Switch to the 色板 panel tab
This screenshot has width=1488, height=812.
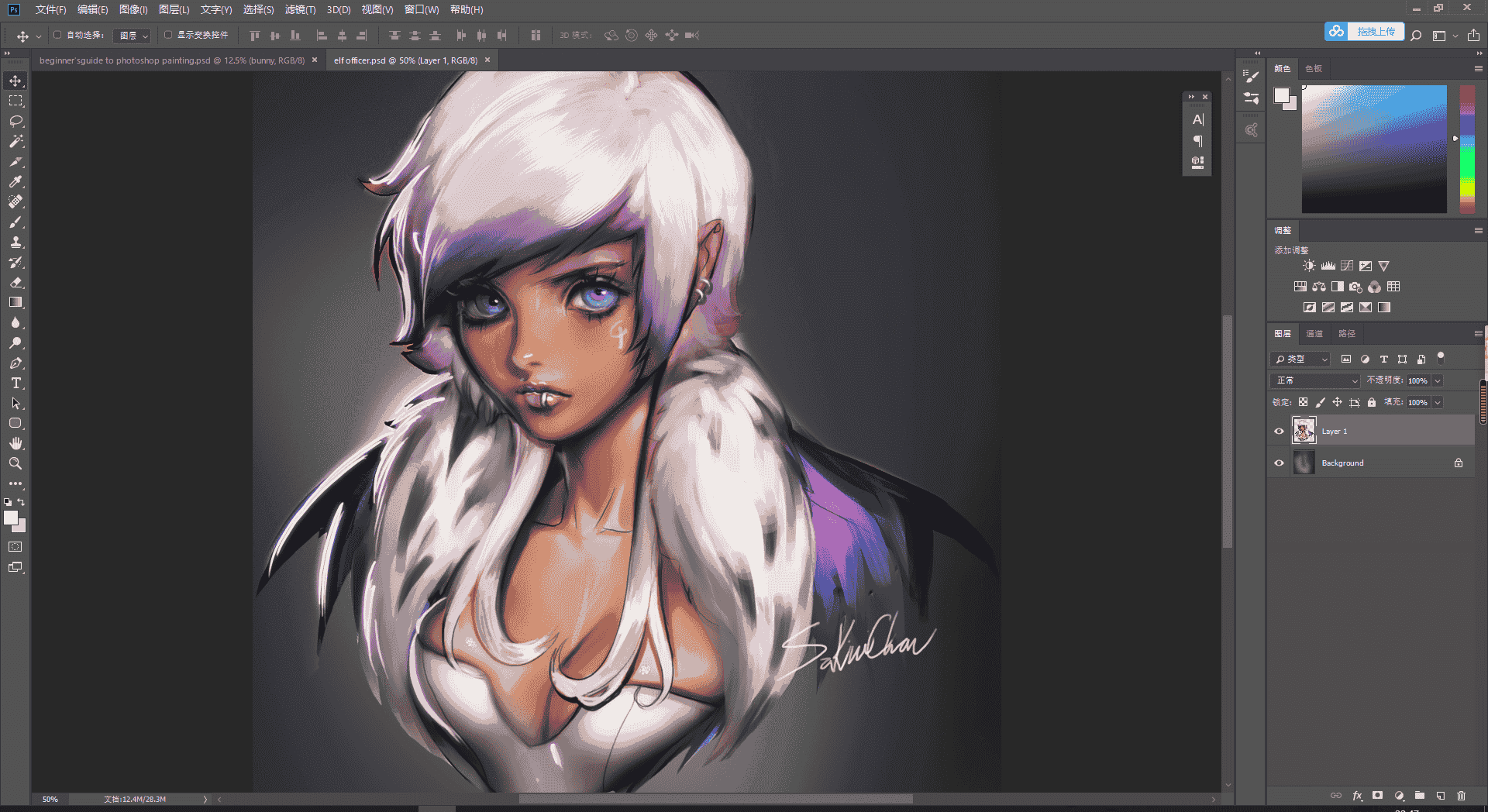(x=1314, y=68)
